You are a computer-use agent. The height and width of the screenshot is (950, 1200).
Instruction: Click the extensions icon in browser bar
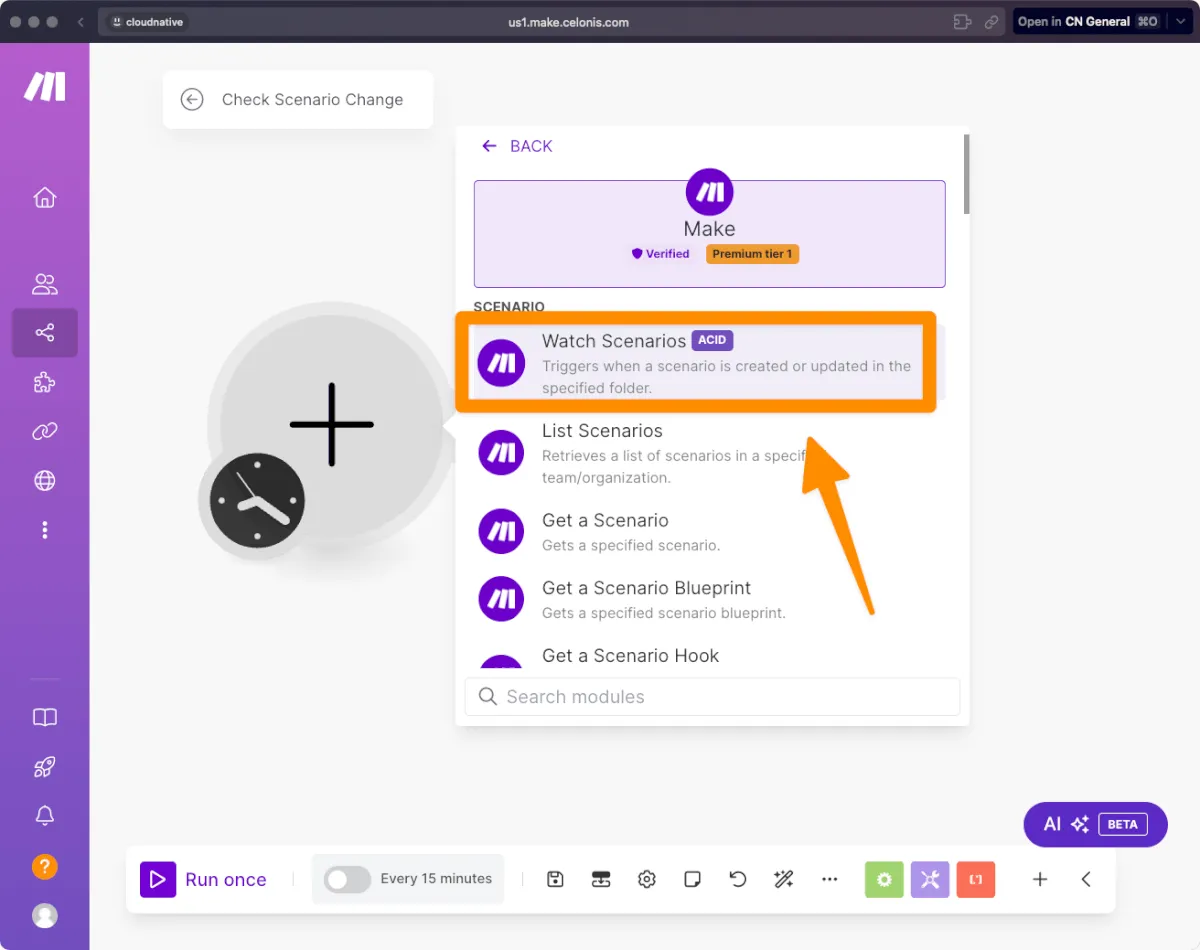pyautogui.click(x=962, y=22)
